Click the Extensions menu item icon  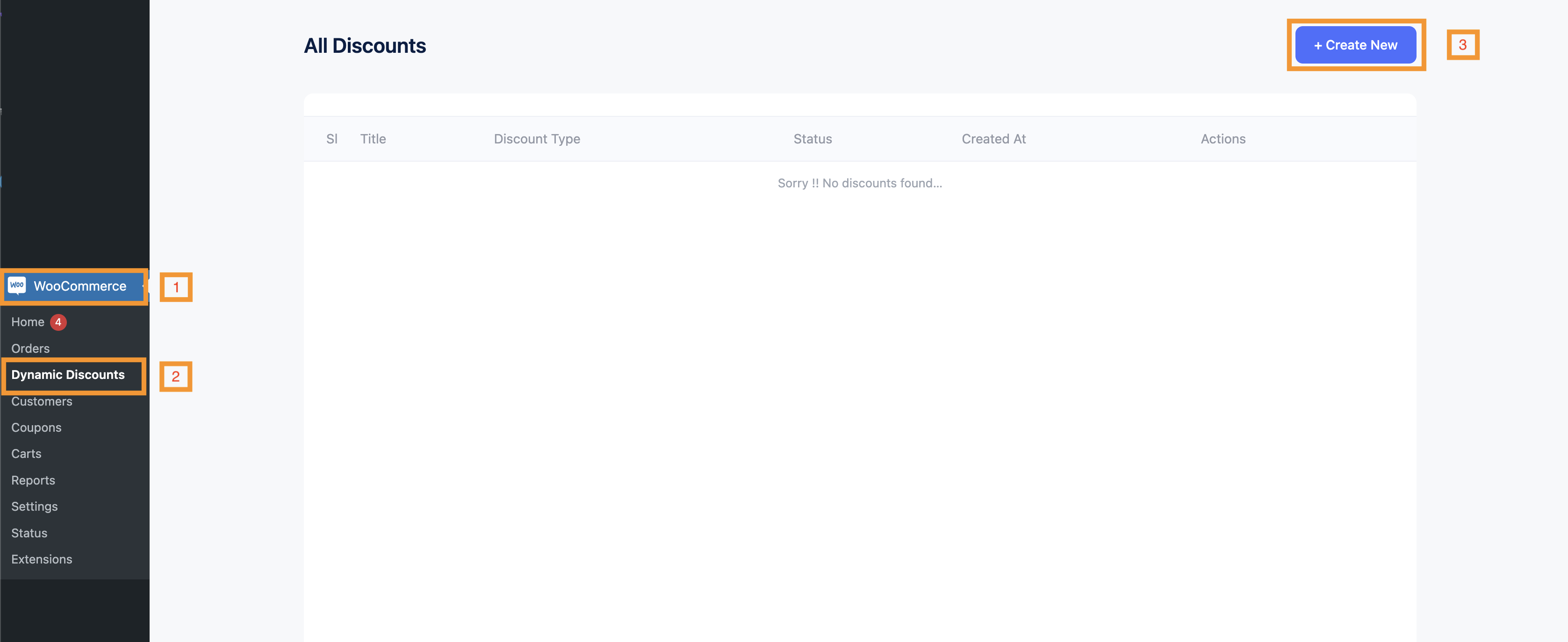[41, 558]
